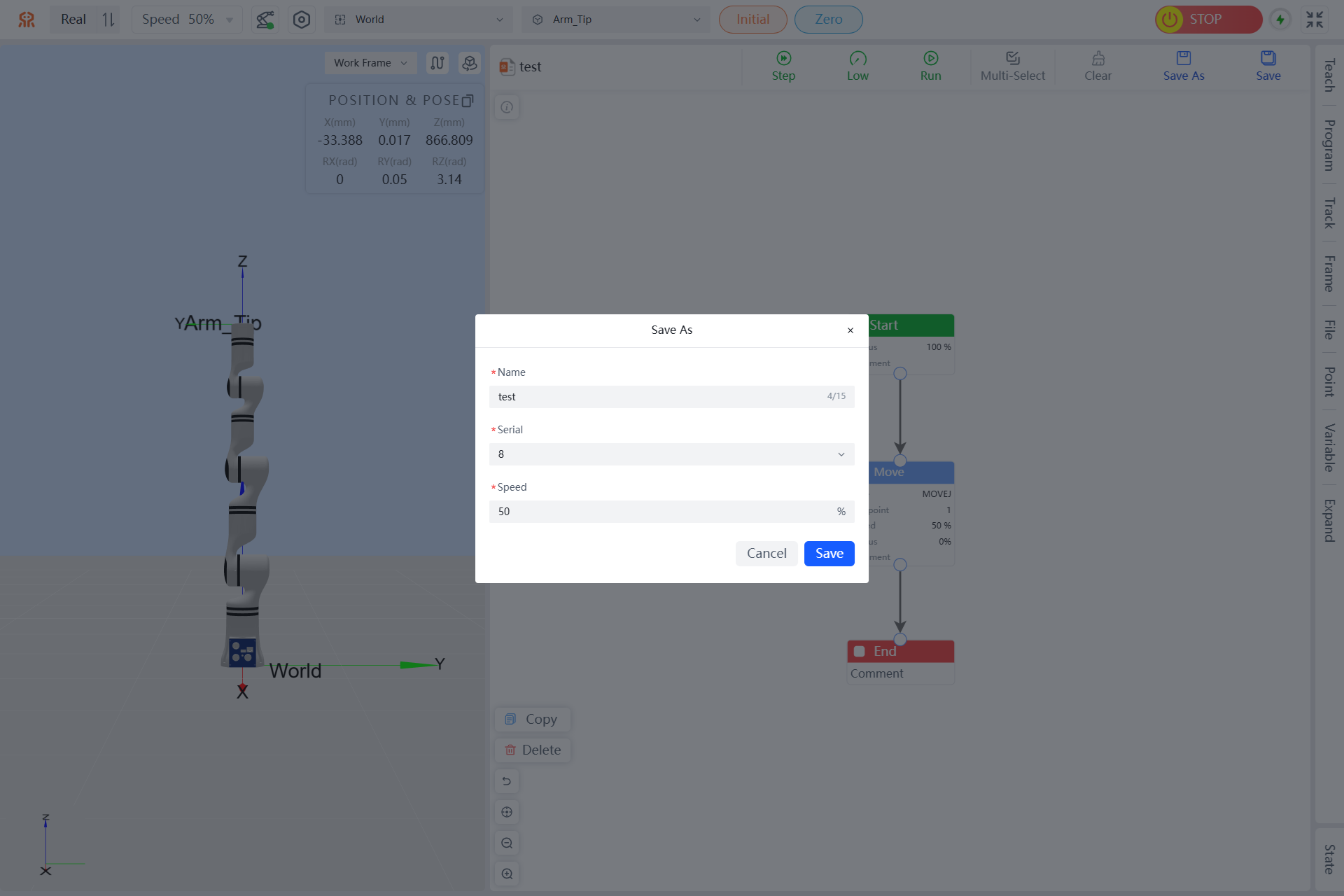Switch to the Teach side tab
The width and height of the screenshot is (1344, 896).
(1329, 76)
